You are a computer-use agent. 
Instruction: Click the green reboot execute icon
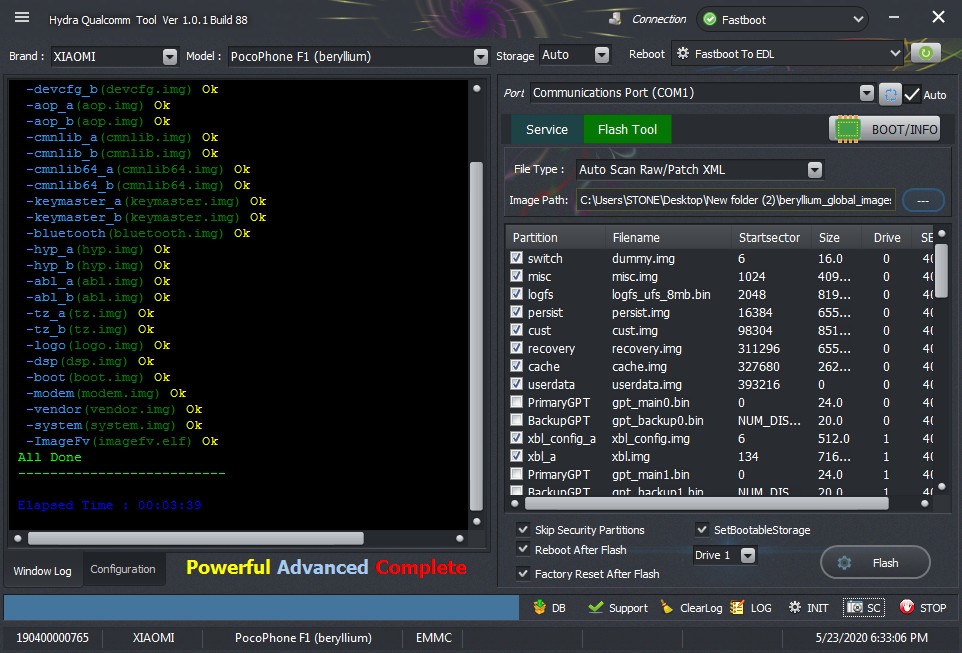(x=925, y=53)
